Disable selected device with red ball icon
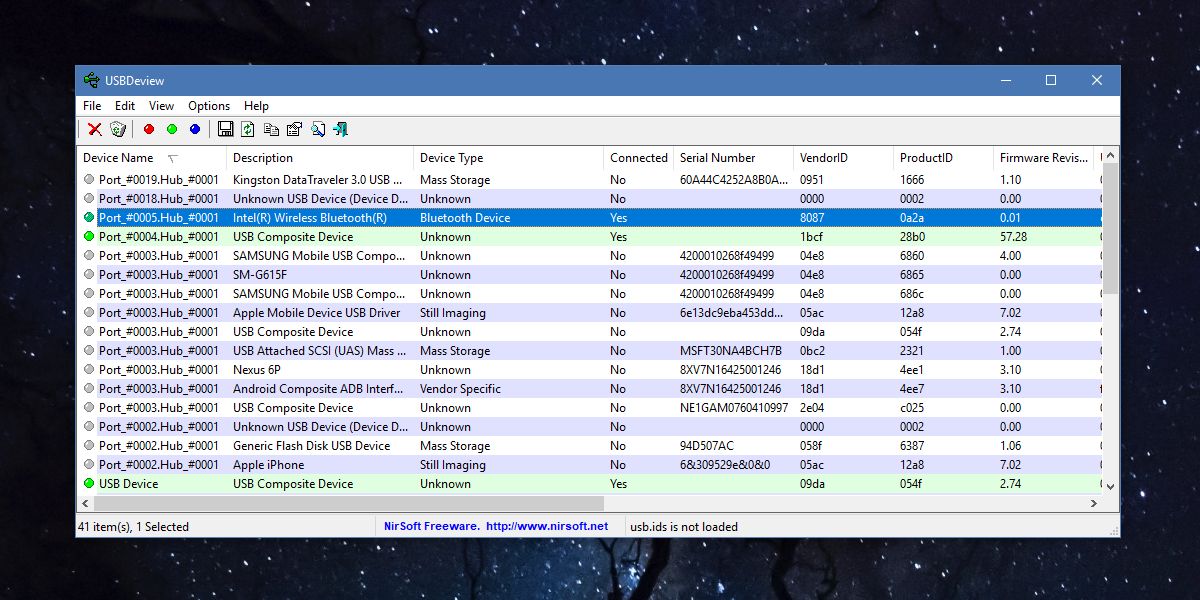This screenshot has height=600, width=1200. 148,129
